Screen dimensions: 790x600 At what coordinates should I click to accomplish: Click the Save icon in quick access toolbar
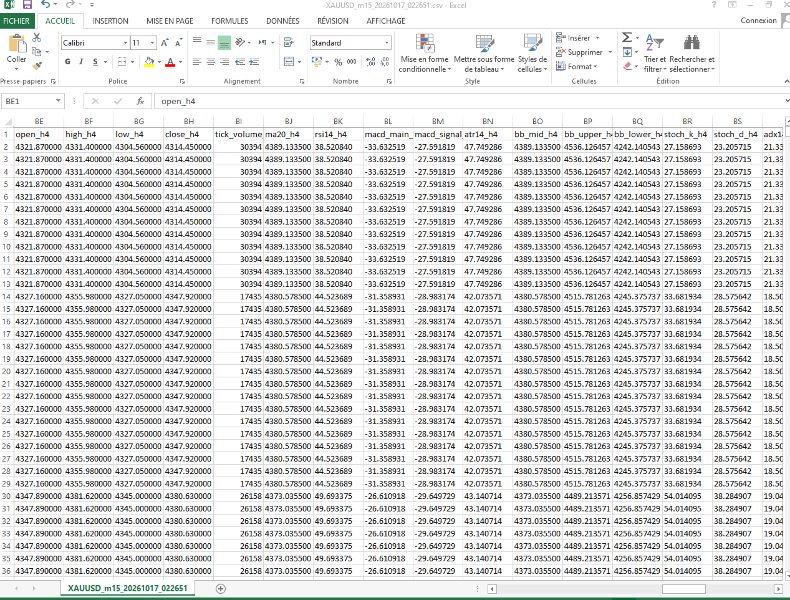tap(27, 5)
